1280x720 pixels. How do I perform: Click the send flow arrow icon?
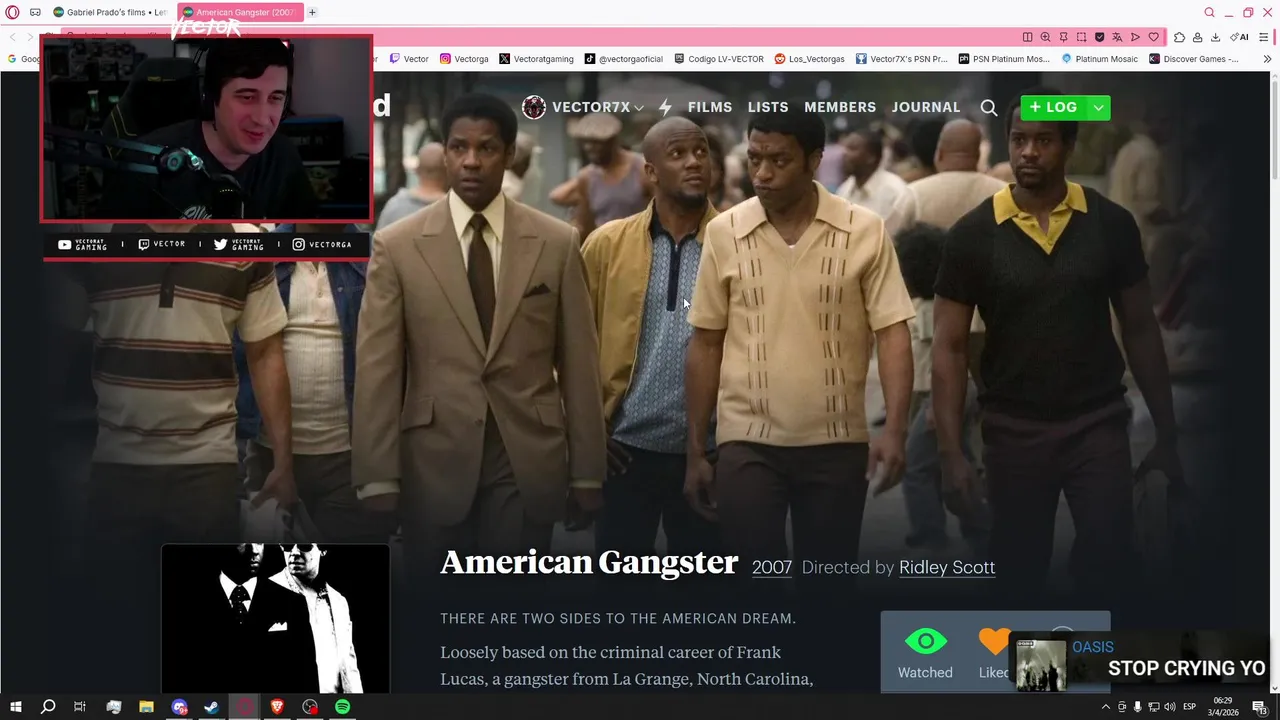(x=1135, y=37)
